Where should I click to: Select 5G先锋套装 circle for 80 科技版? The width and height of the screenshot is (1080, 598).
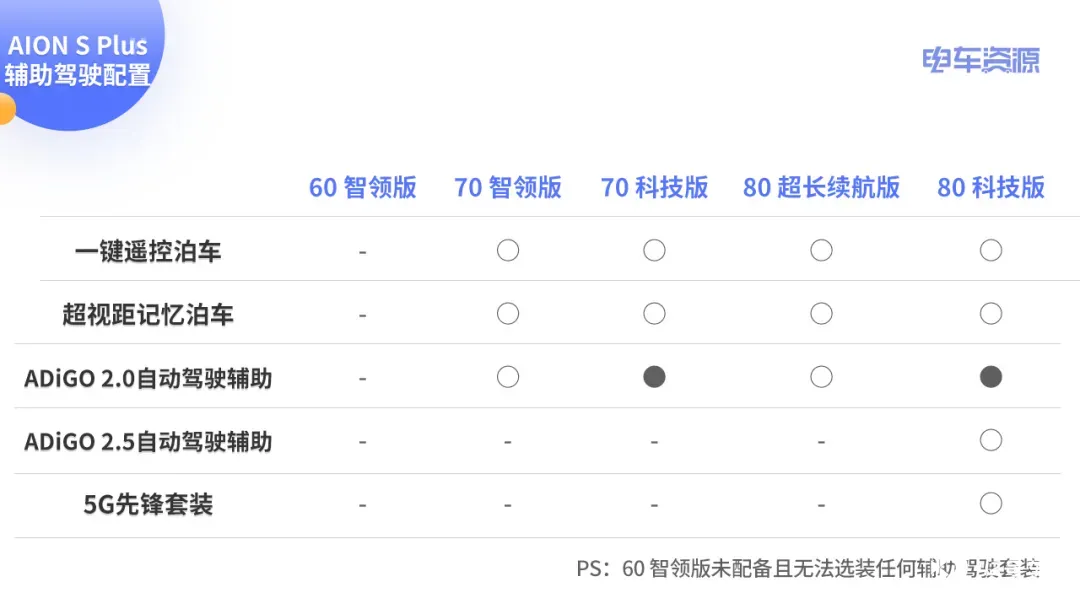(990, 503)
